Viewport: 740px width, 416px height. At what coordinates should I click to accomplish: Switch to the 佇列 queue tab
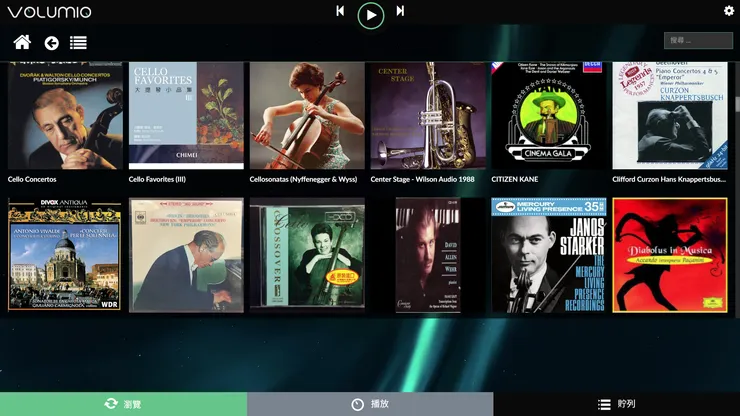click(x=617, y=404)
